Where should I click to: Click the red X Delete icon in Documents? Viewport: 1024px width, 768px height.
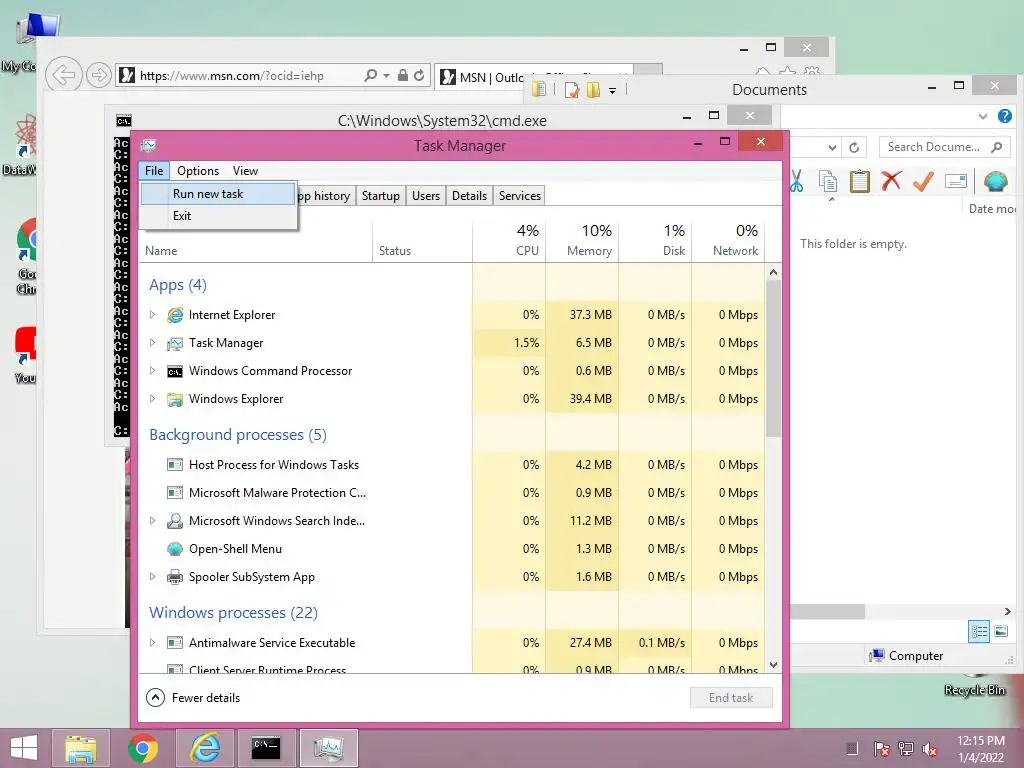point(891,181)
